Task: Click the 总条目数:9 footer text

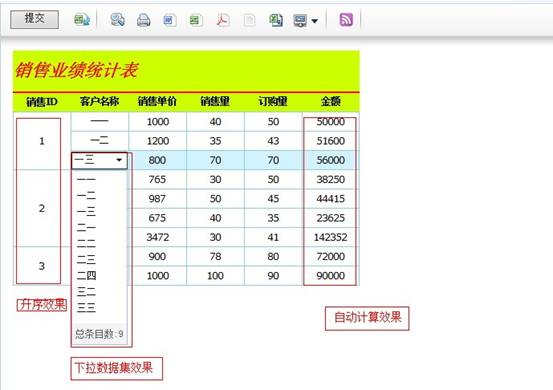Action: (x=99, y=334)
